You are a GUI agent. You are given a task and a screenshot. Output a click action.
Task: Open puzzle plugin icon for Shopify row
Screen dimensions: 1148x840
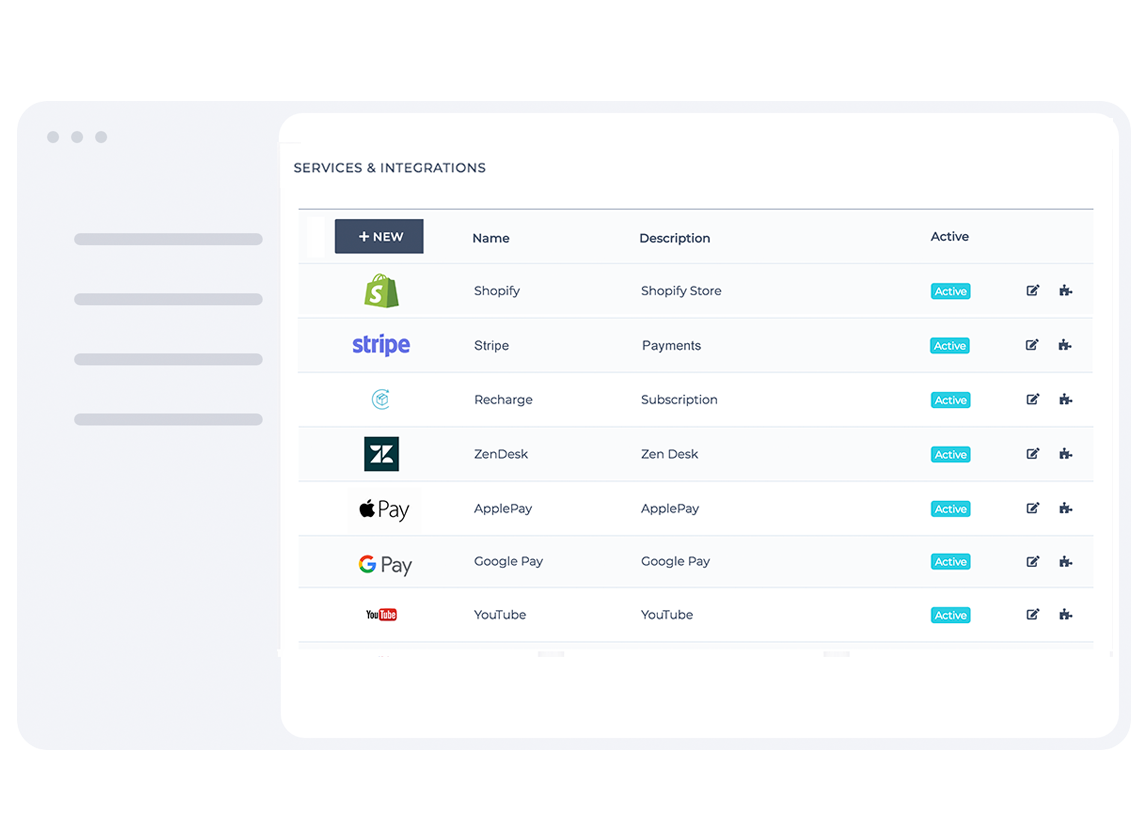coord(1065,291)
